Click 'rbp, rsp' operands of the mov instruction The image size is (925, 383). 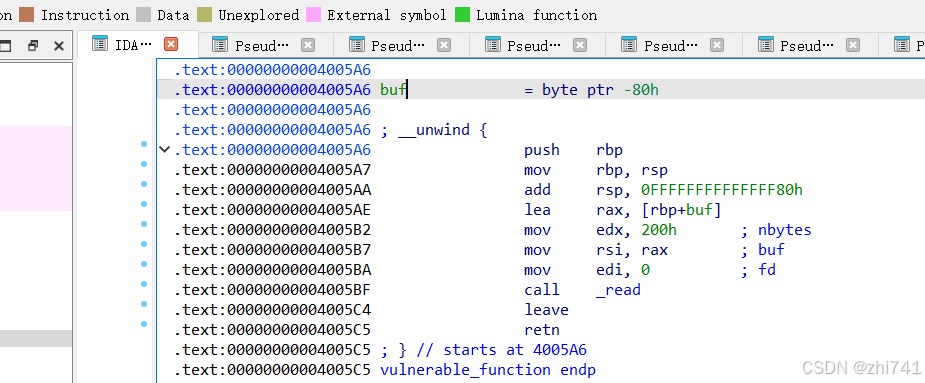tap(632, 170)
